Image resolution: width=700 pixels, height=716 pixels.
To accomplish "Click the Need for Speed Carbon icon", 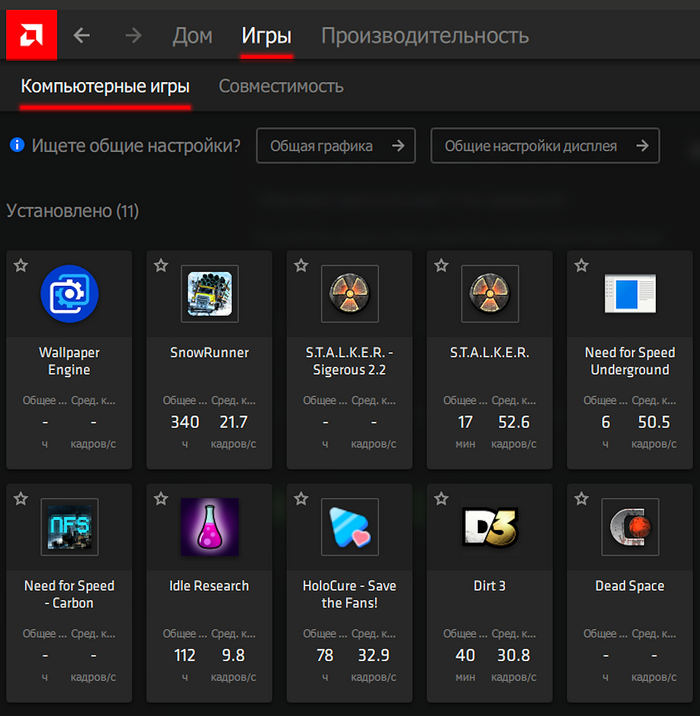I will (70, 526).
